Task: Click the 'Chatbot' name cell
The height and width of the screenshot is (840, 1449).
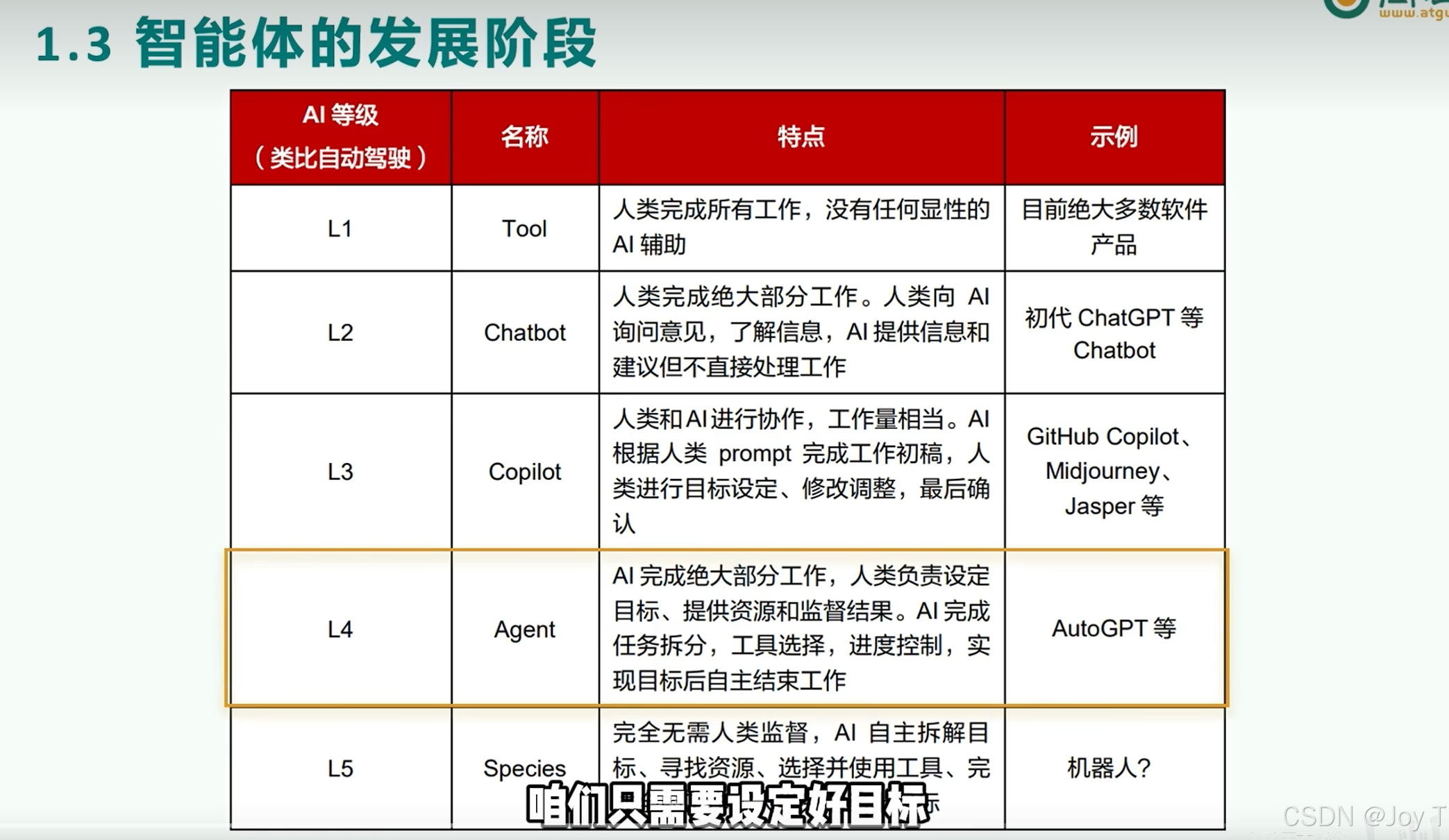Action: click(x=525, y=333)
